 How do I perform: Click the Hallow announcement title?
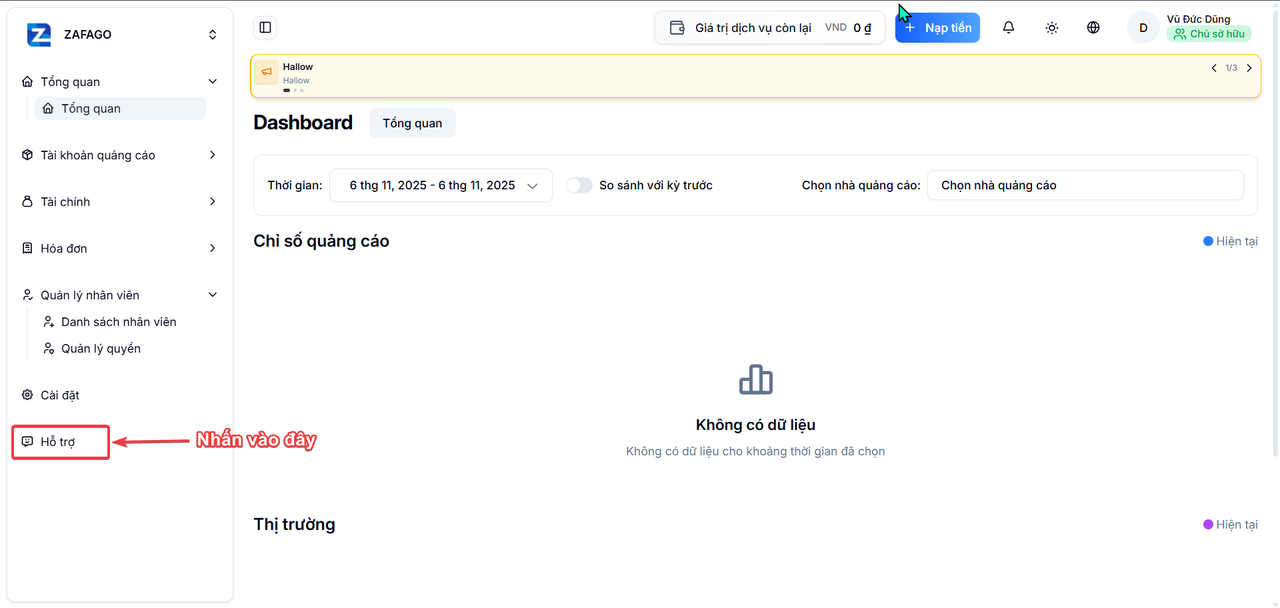[x=298, y=67]
